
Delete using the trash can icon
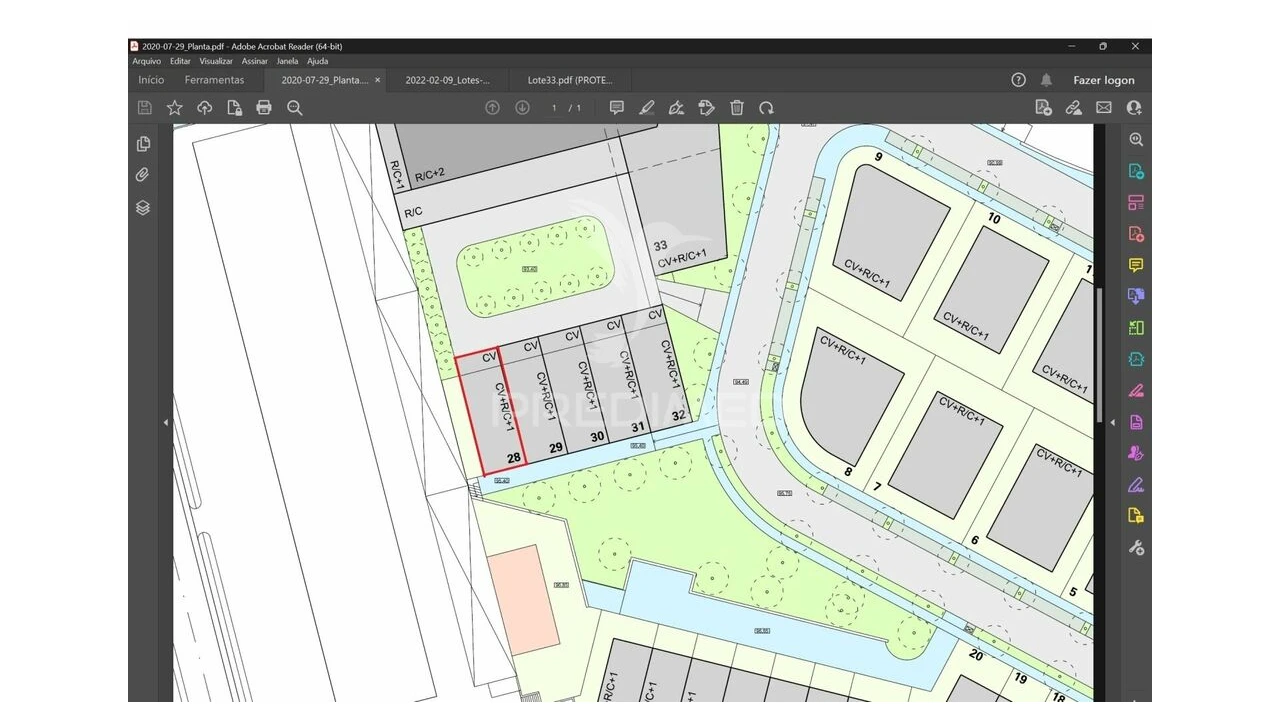[737, 108]
